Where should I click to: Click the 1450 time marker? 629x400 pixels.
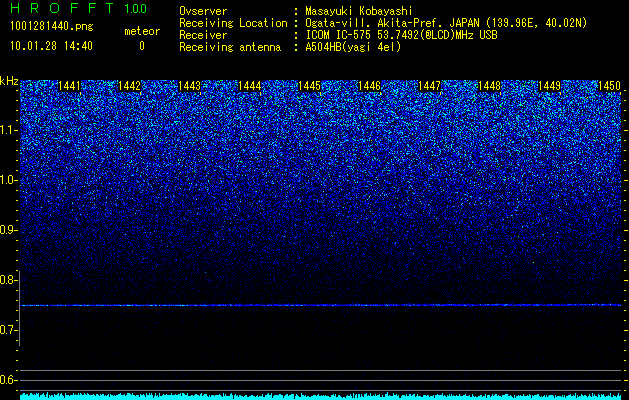coord(609,86)
